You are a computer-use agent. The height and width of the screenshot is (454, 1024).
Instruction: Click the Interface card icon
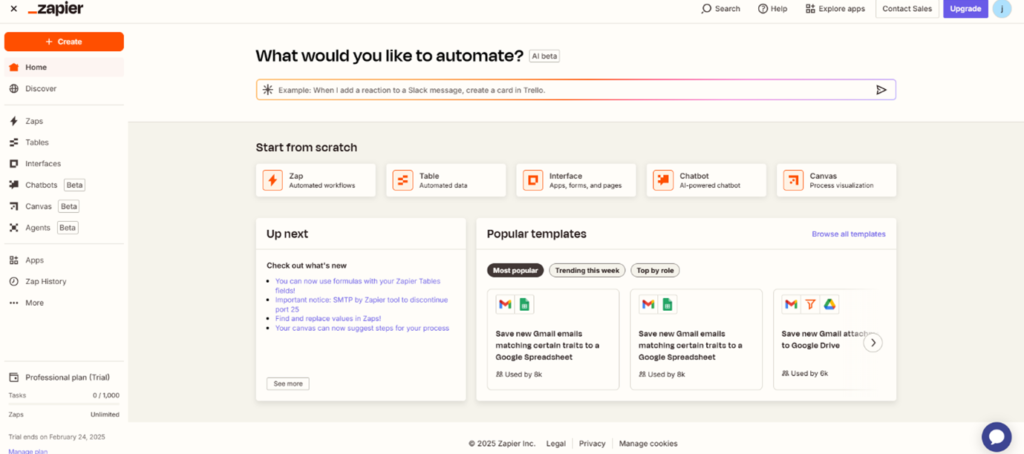(x=532, y=180)
